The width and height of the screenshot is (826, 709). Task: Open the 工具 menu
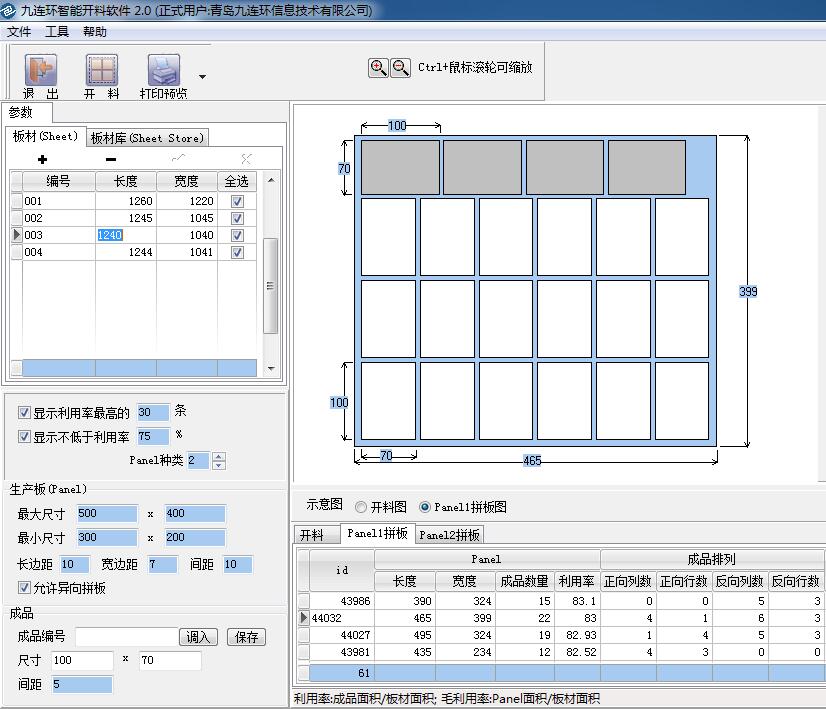coord(57,31)
